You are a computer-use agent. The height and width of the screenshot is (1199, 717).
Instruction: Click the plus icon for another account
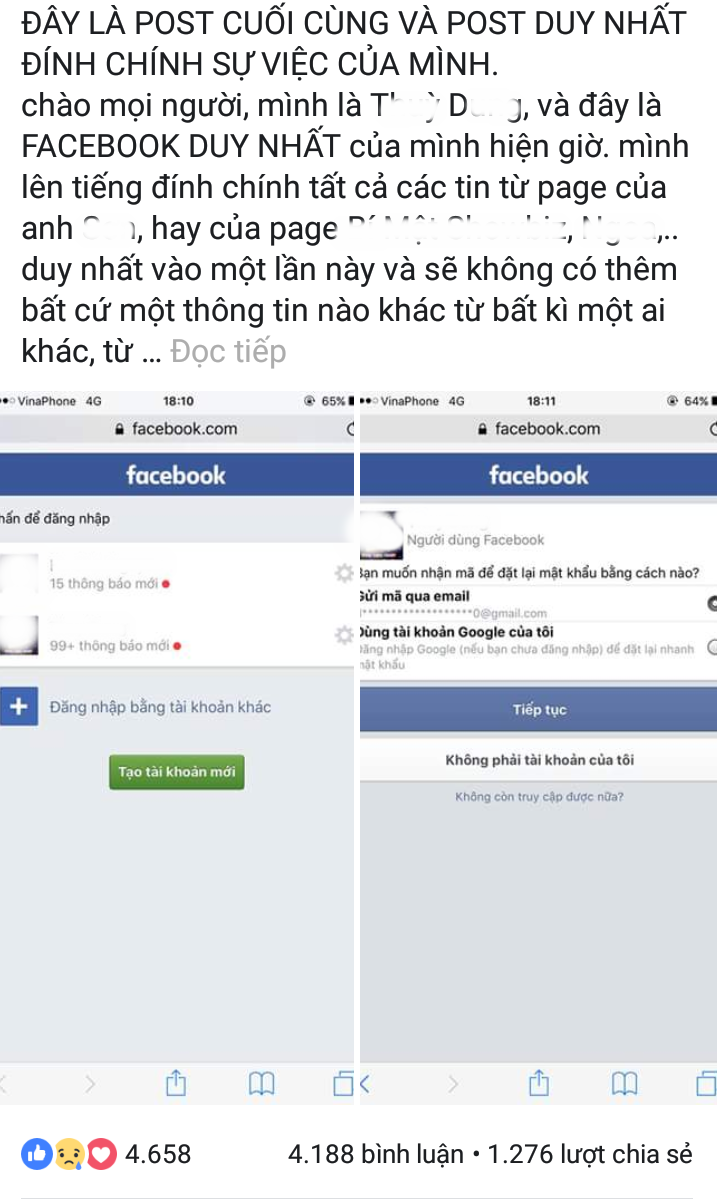pos(19,706)
